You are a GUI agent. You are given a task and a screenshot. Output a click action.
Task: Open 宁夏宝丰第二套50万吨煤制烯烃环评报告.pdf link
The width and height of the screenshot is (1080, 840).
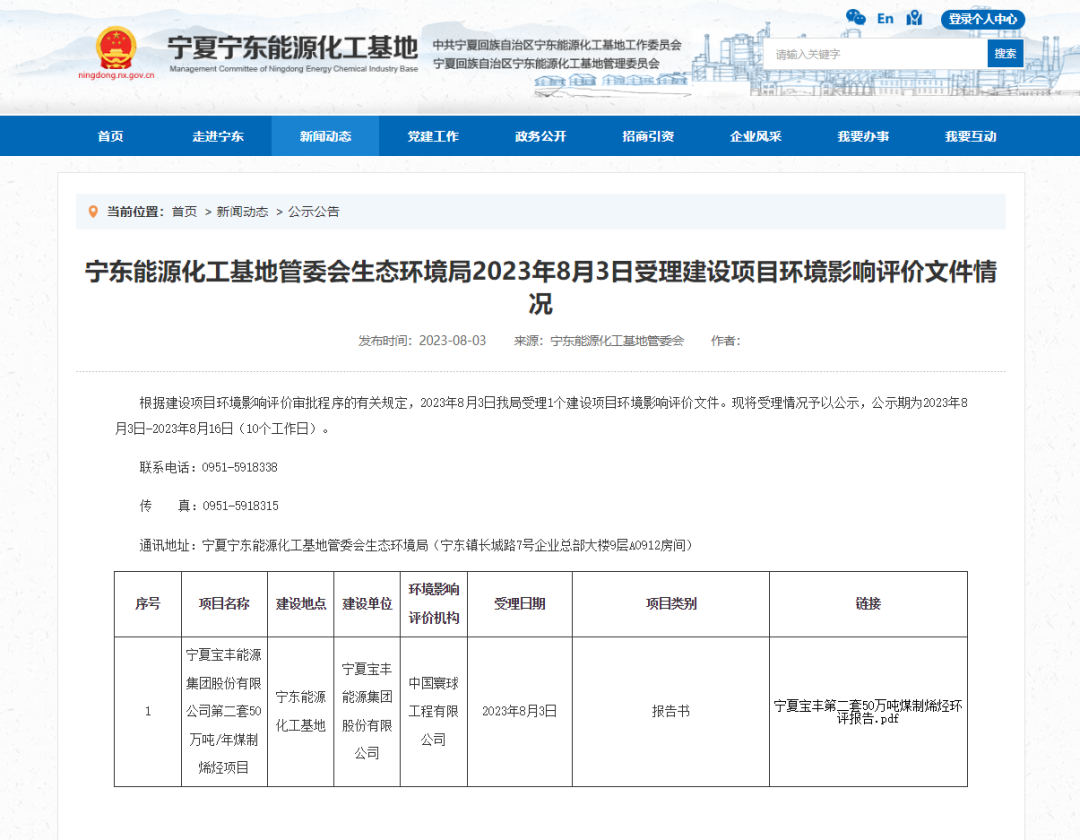click(868, 711)
